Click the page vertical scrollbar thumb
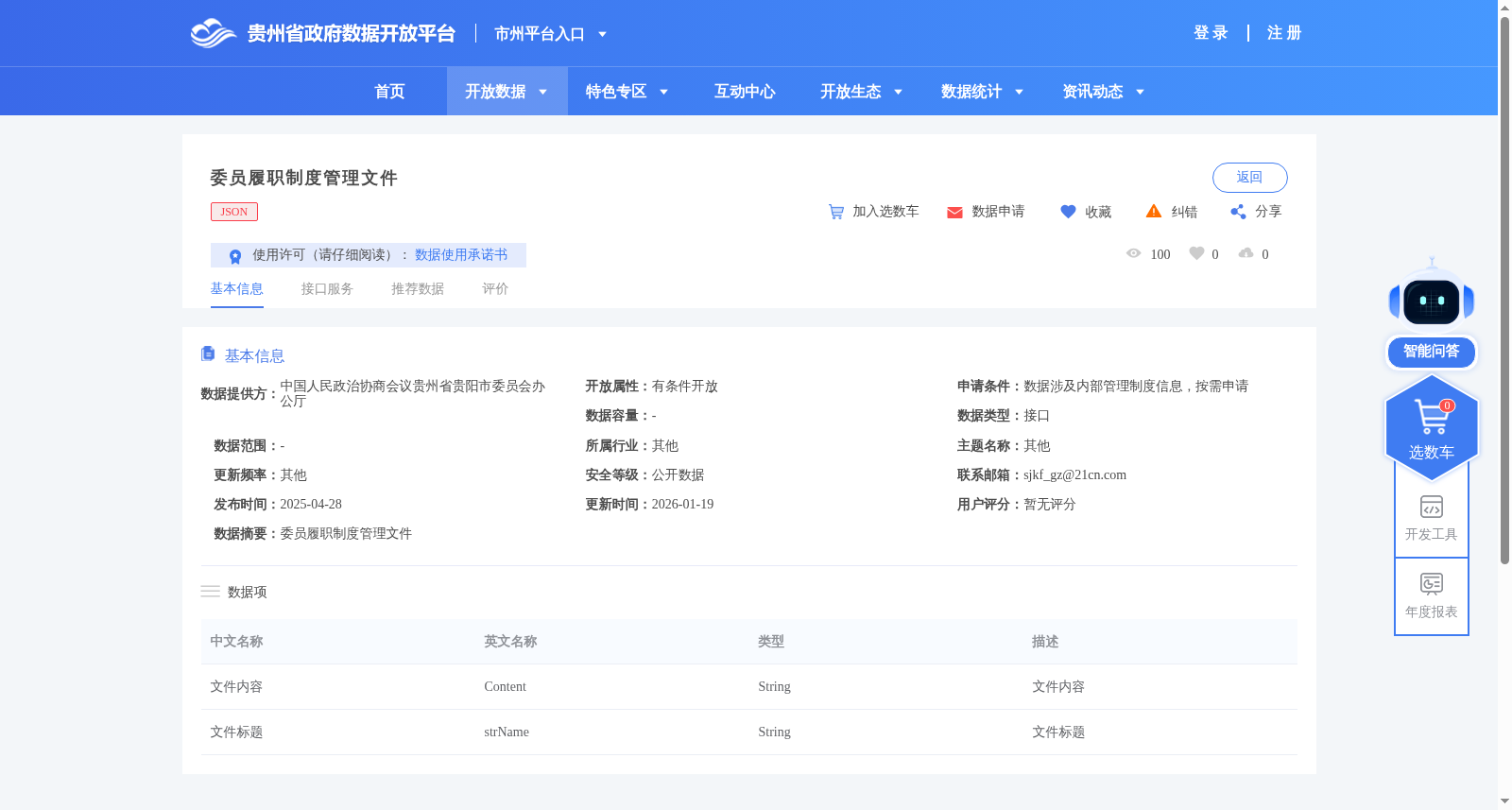 (1504, 290)
